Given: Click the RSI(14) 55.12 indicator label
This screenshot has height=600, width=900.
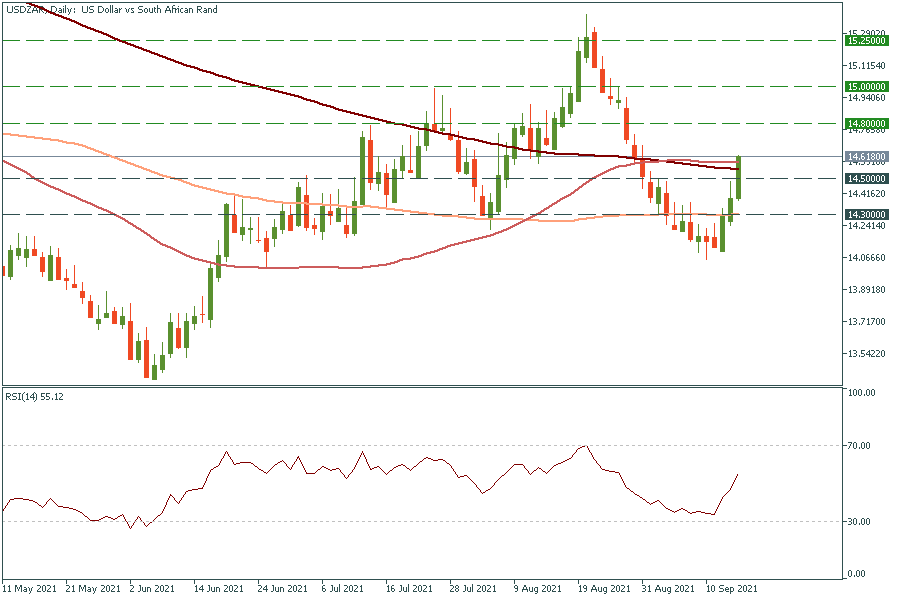Looking at the screenshot, I should tap(35, 396).
